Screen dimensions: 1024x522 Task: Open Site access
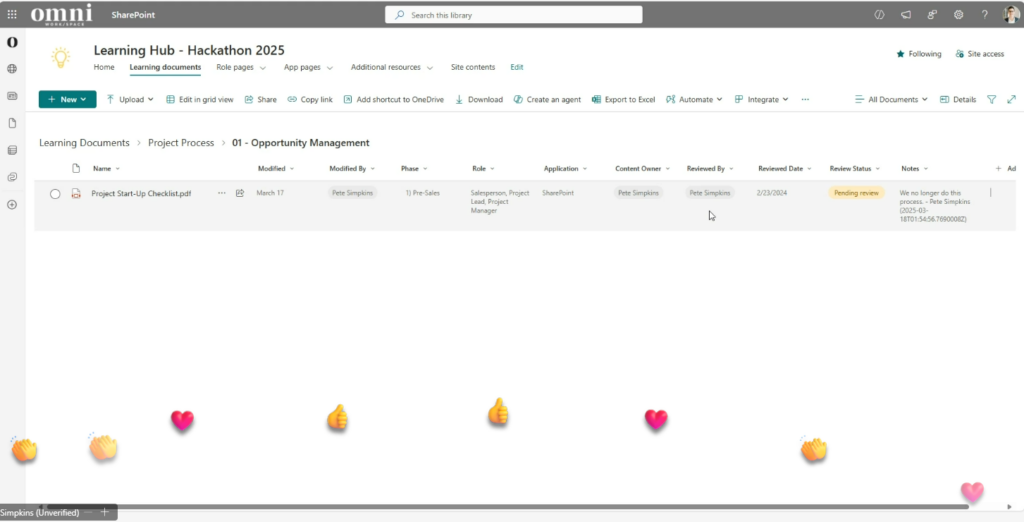coord(980,54)
